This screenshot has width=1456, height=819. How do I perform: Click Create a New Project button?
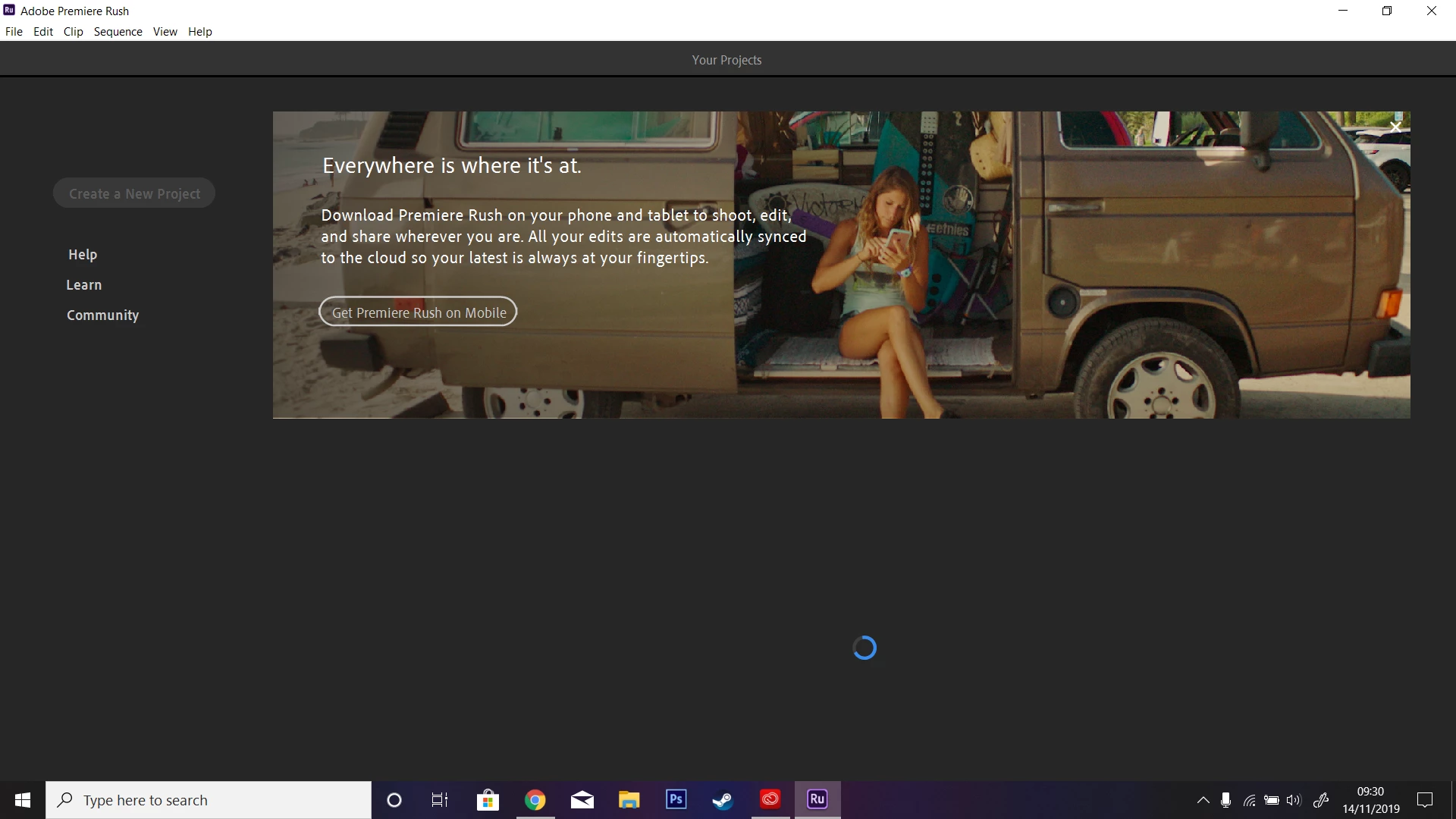pyautogui.click(x=134, y=193)
